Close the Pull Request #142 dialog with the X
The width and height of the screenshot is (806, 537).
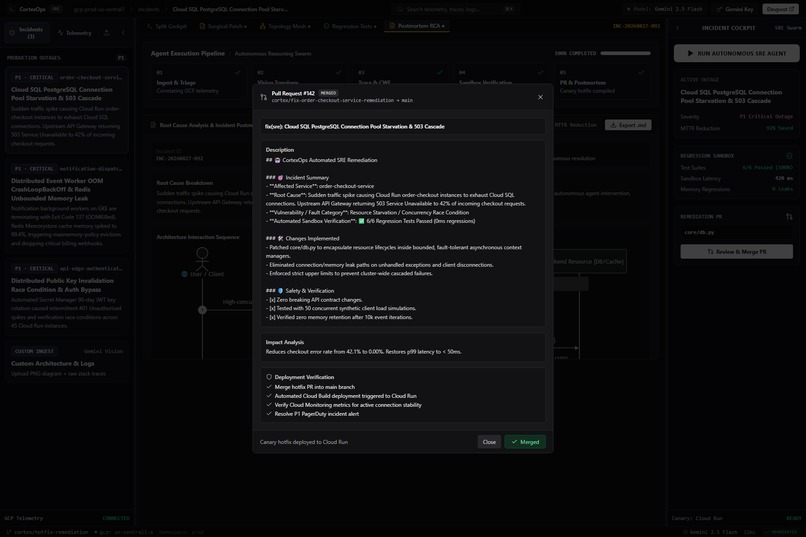(540, 97)
